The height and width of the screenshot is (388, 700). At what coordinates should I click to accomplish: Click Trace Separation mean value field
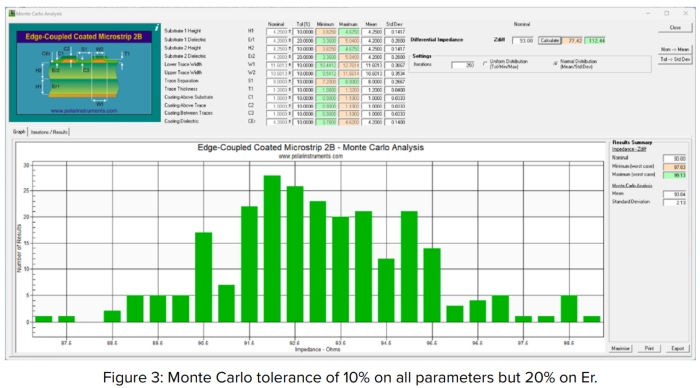pos(372,82)
